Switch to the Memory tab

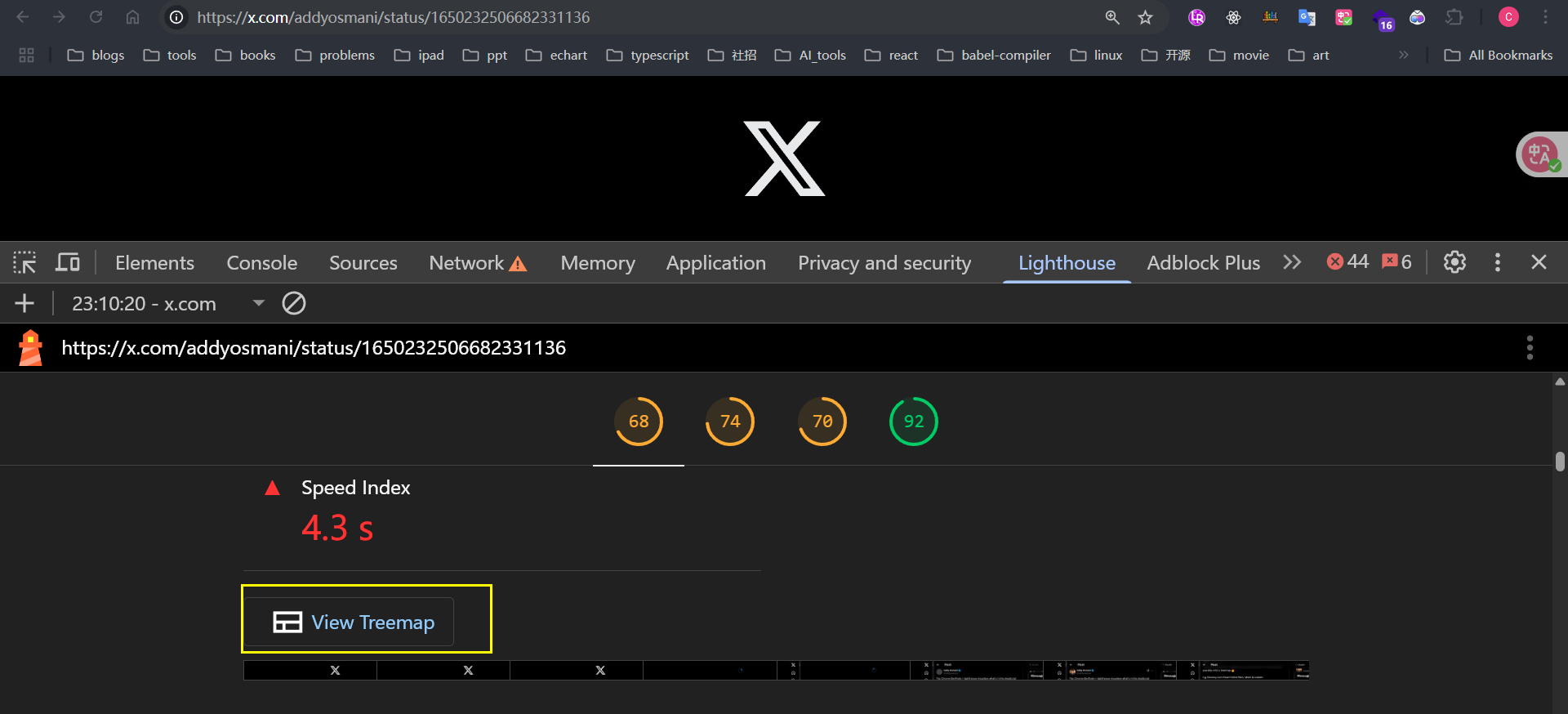(x=597, y=262)
